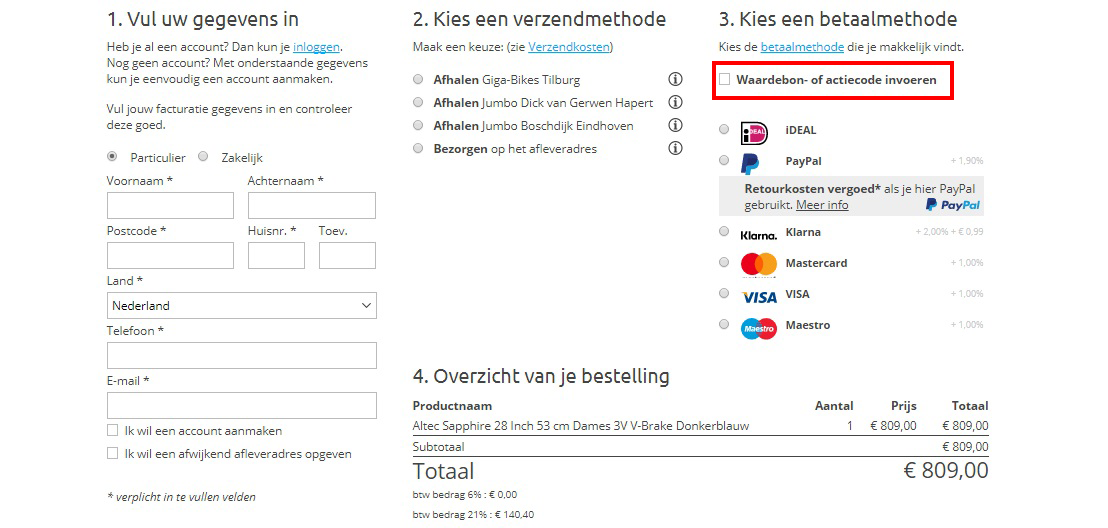1108x528 pixels.
Task: Focus the Voornaam input field
Action: pos(170,206)
